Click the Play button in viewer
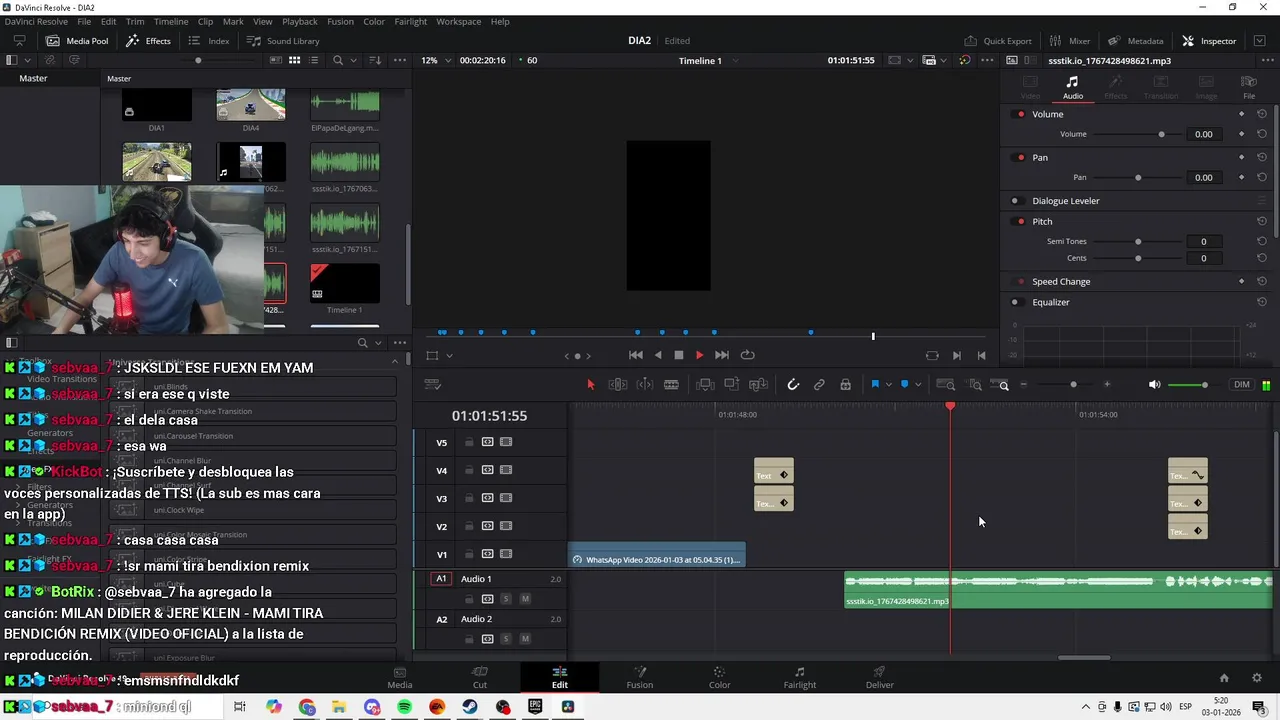1280x720 pixels. (x=699, y=355)
